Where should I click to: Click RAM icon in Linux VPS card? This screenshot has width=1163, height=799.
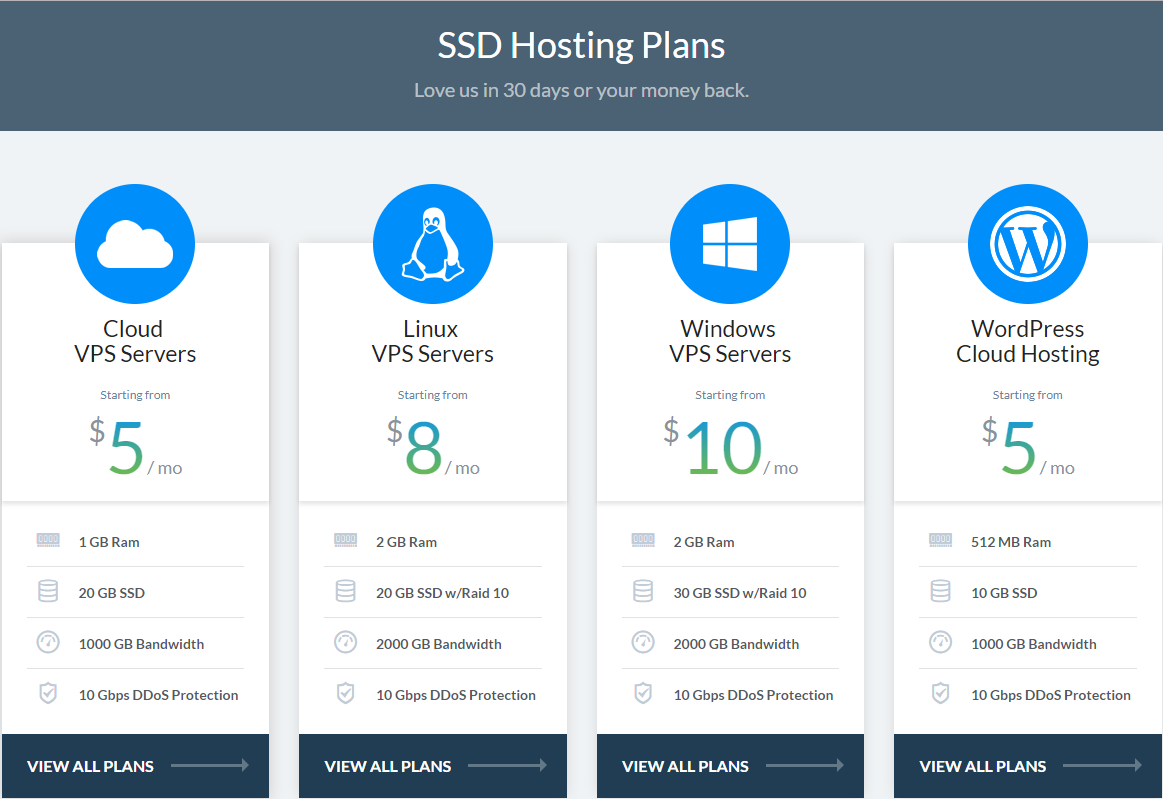pos(346,540)
